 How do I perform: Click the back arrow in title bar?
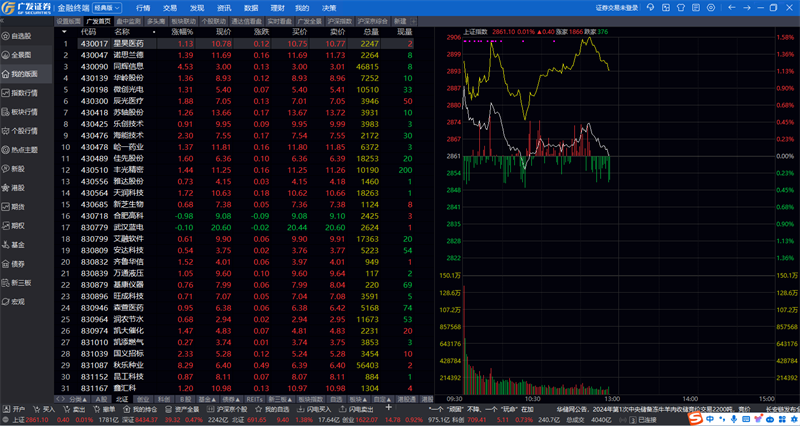(x=732, y=8)
